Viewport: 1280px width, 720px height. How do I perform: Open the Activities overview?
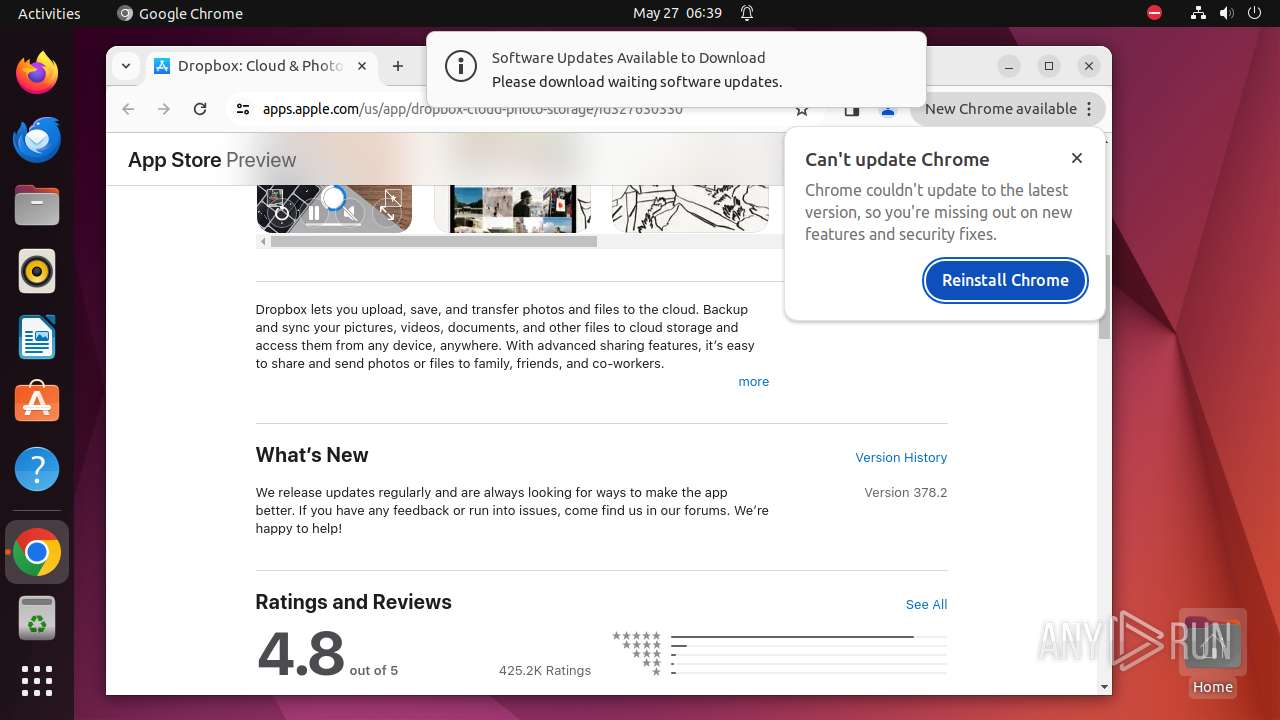coord(49,13)
